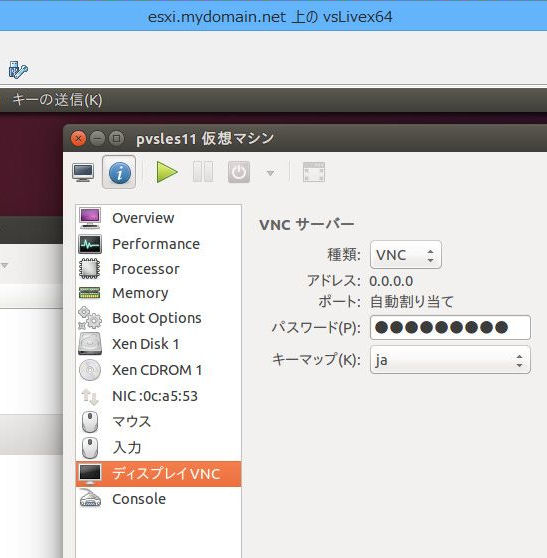Click the graphical console monitor toolbar icon
The image size is (547, 558).
click(83, 172)
